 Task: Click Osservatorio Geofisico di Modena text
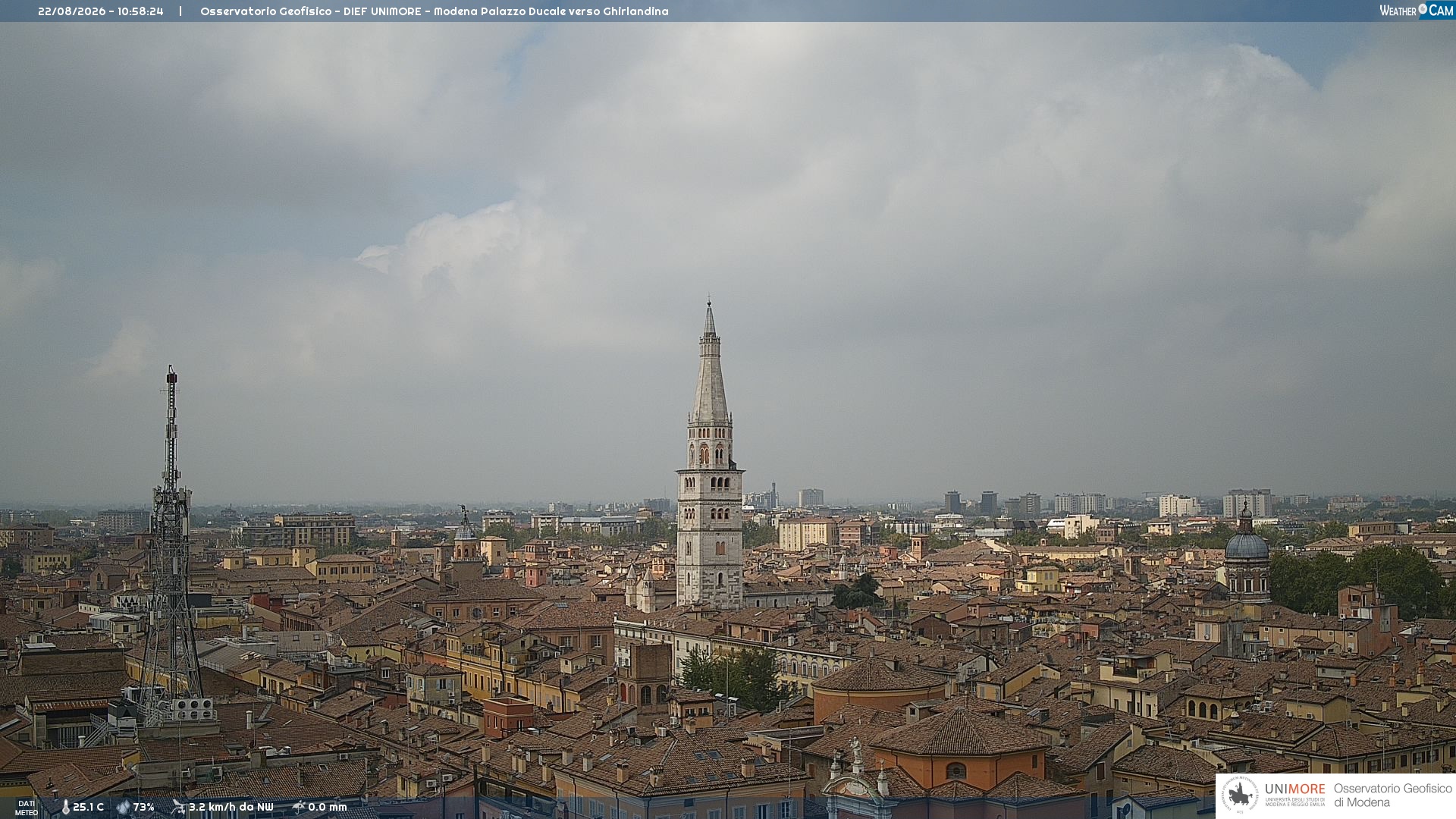pos(1392,795)
